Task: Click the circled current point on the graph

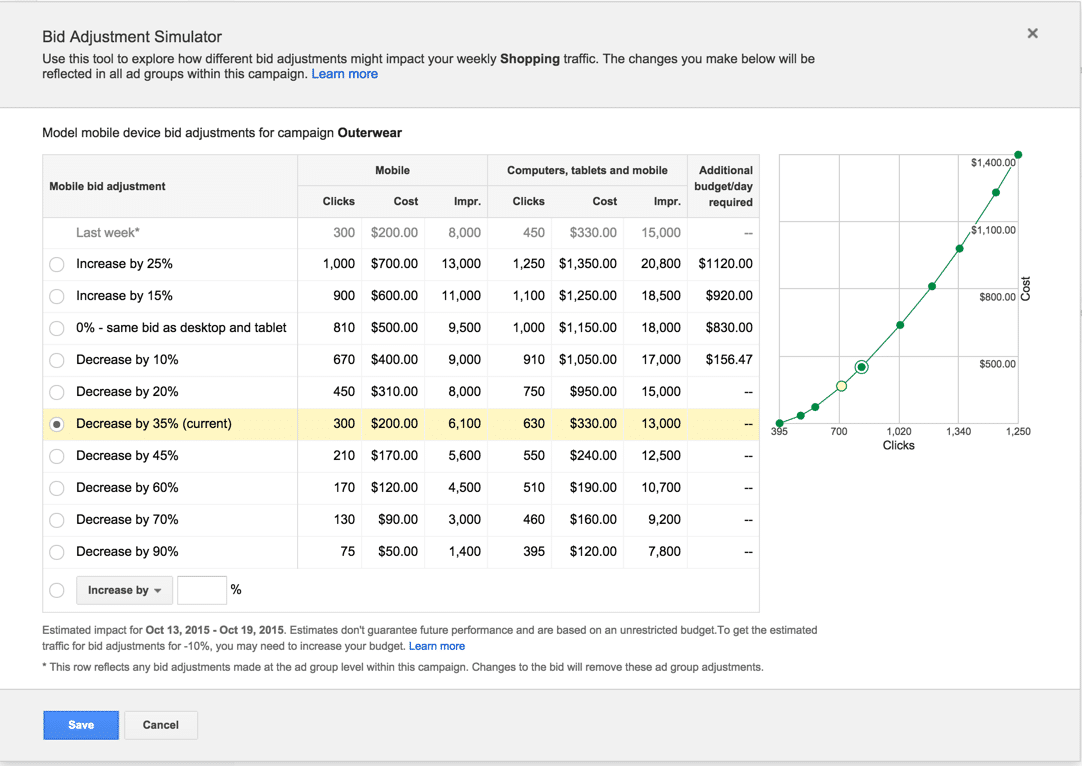Action: (x=861, y=367)
